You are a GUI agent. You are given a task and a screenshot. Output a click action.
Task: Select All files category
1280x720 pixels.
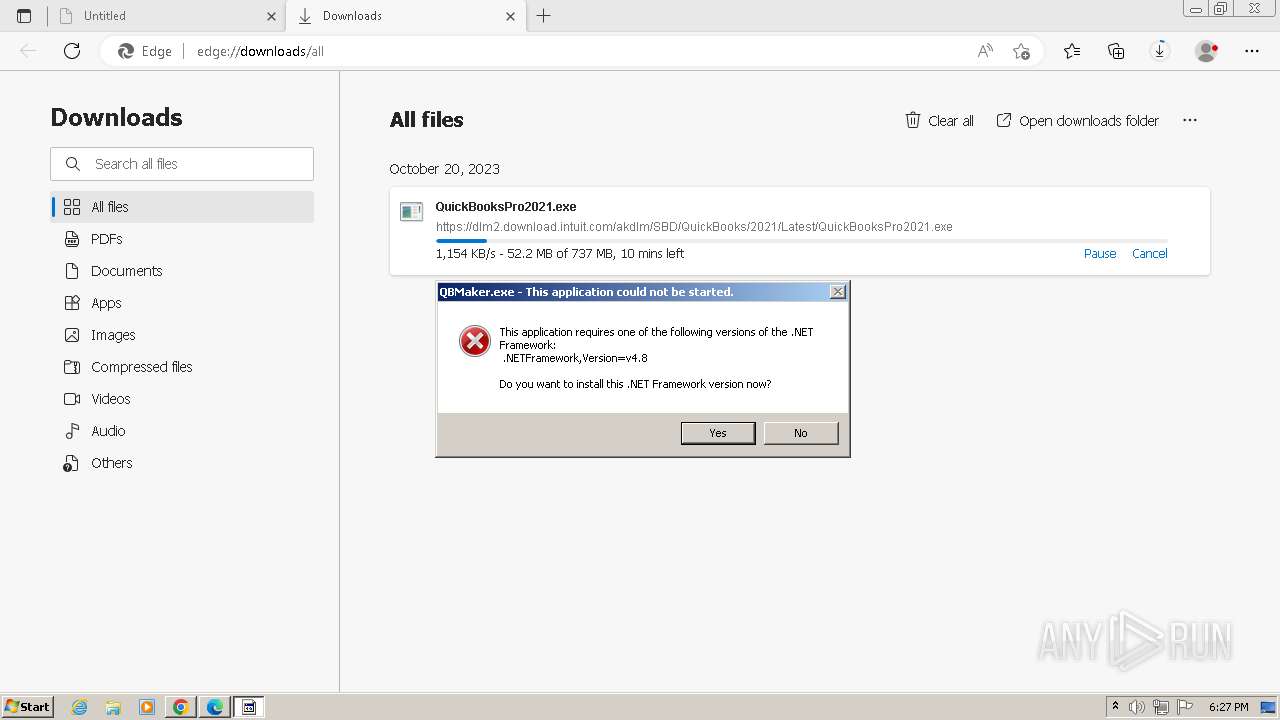[x=182, y=207]
